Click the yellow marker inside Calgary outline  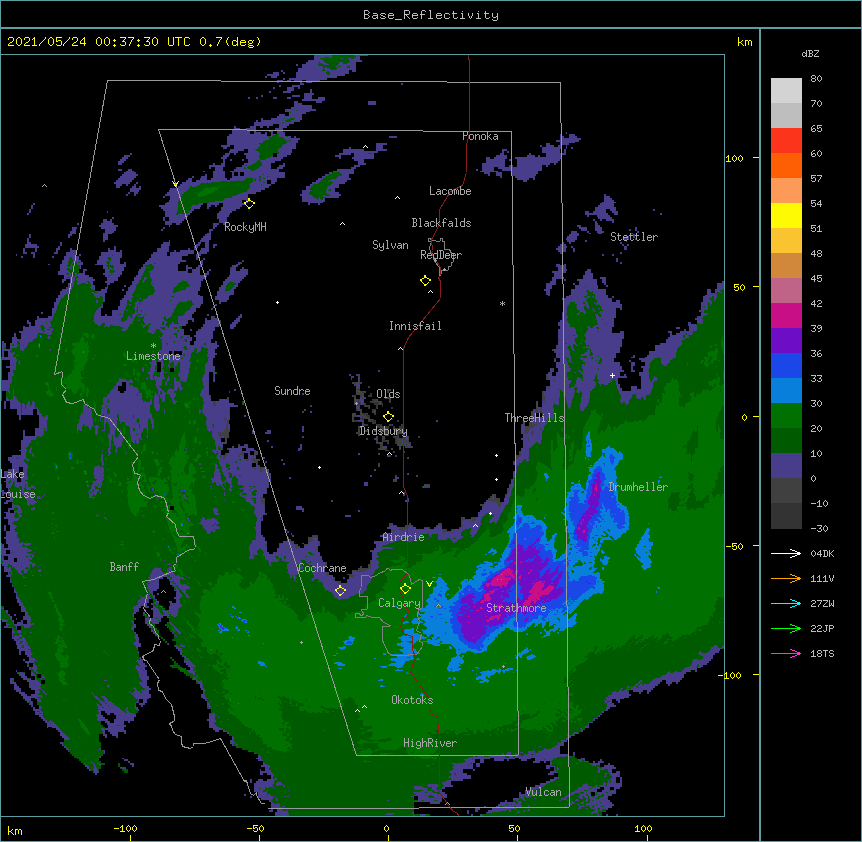tap(405, 589)
